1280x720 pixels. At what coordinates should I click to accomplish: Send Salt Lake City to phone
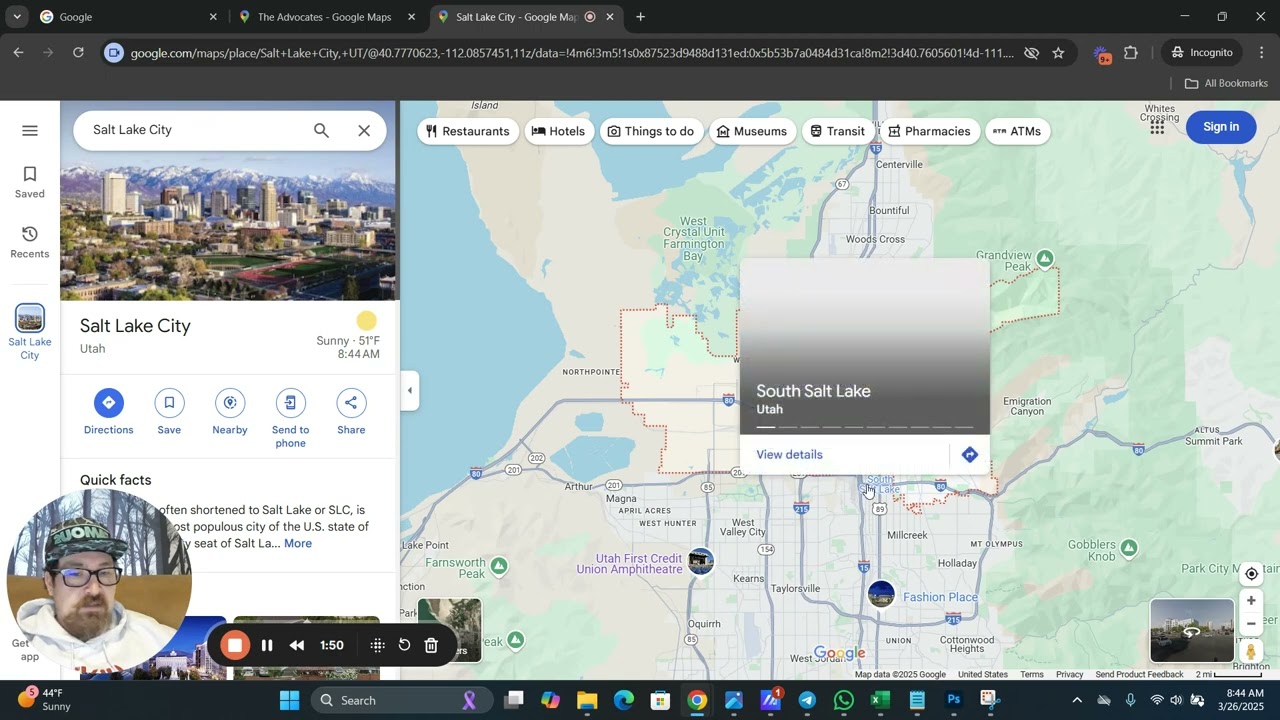coord(290,418)
